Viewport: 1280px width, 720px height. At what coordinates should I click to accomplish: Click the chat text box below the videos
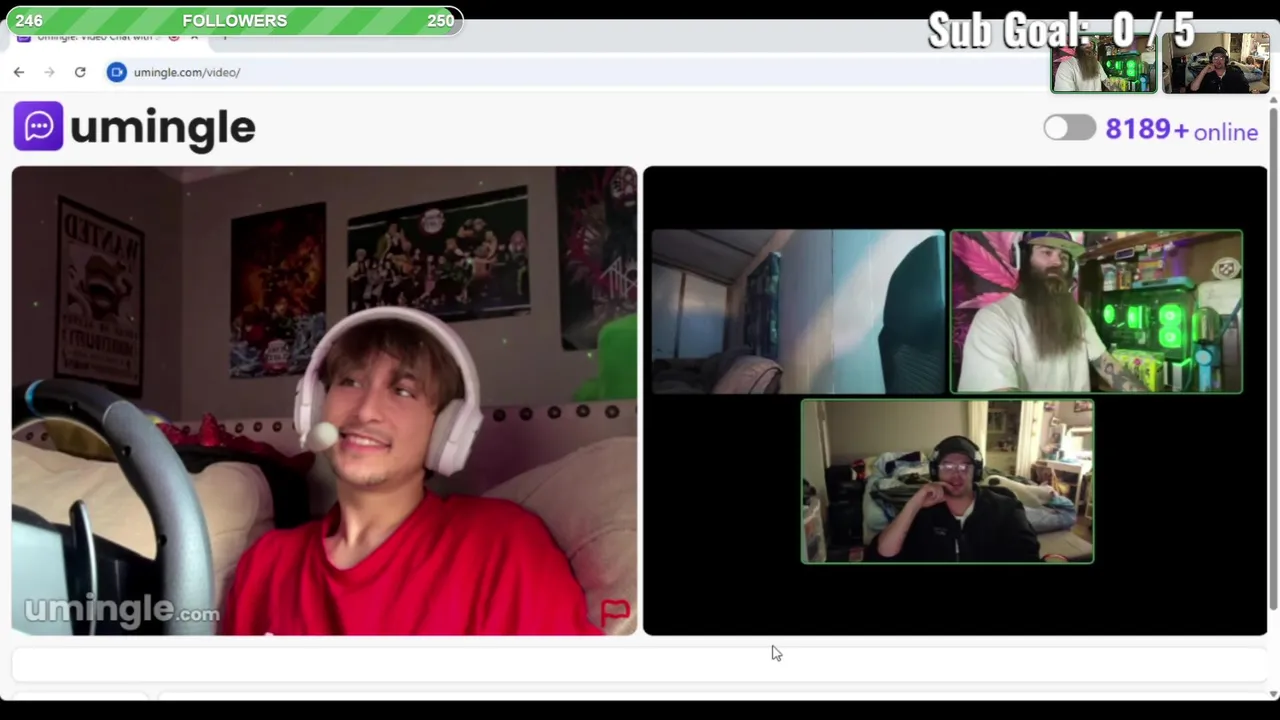(x=640, y=664)
